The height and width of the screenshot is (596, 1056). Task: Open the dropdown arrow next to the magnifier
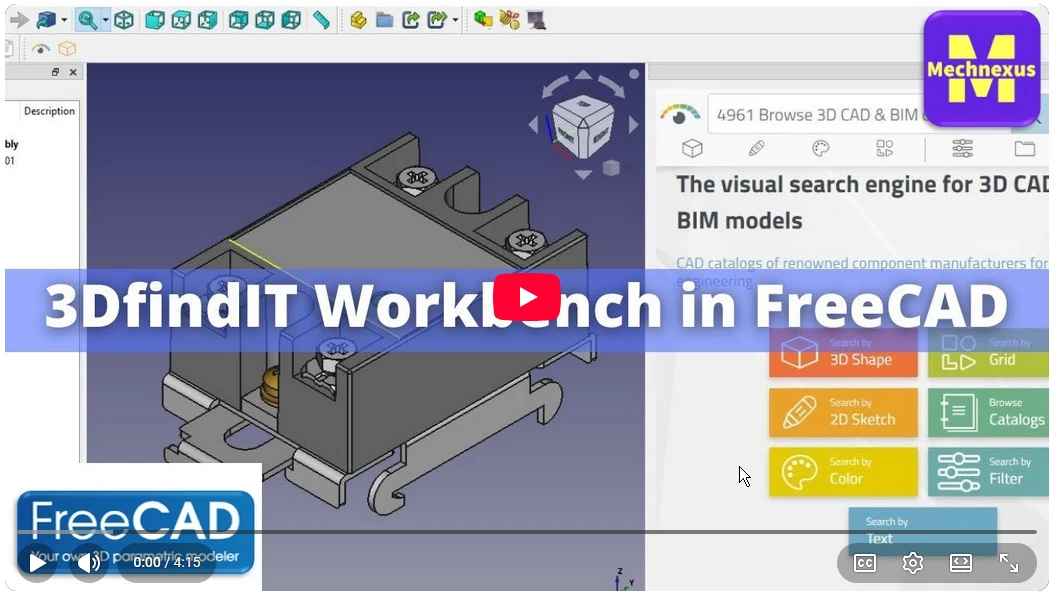105,20
